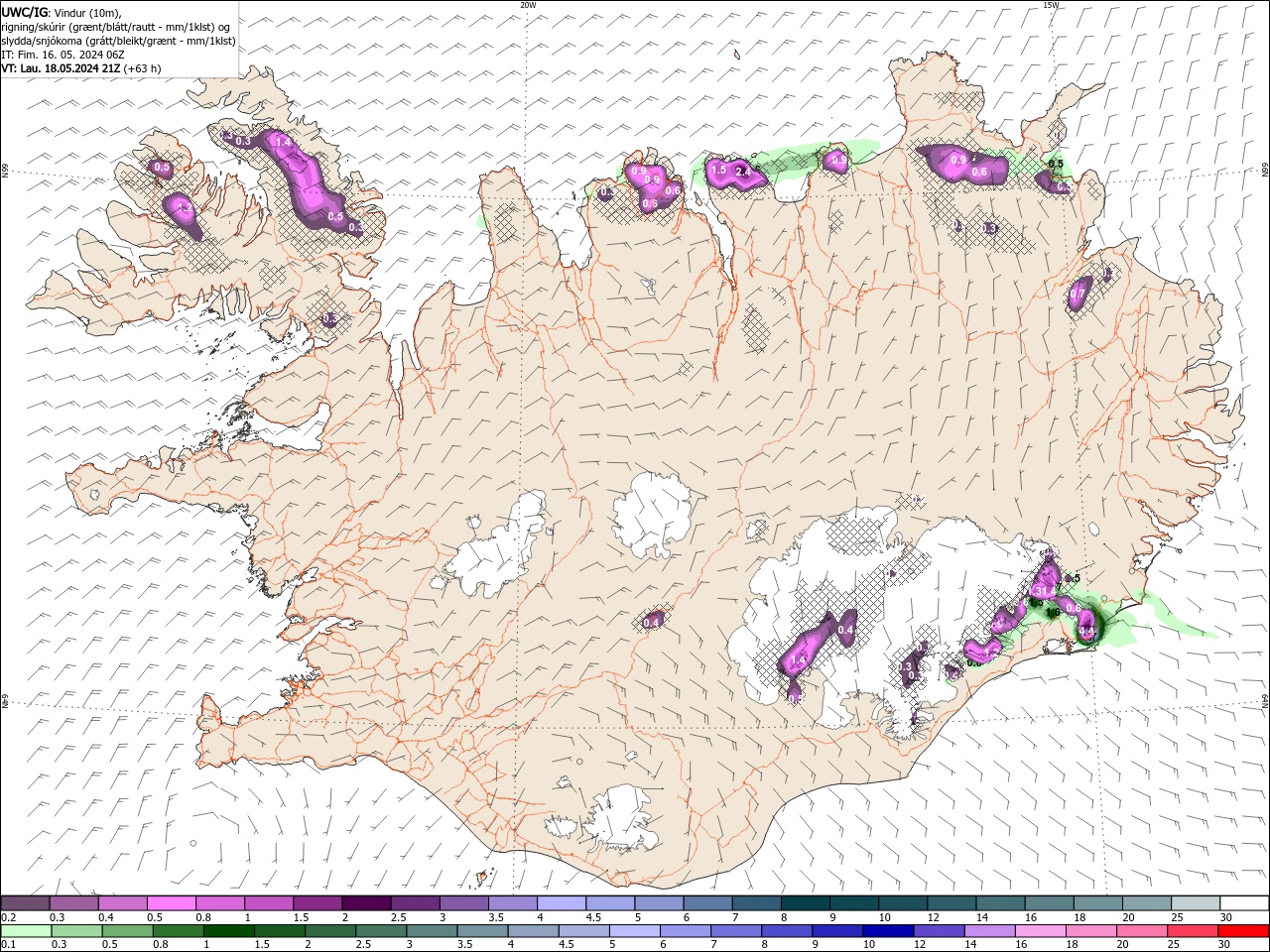Select the top-row dark teal swatch between 8 and 9
The width and height of the screenshot is (1270, 952).
point(805,903)
